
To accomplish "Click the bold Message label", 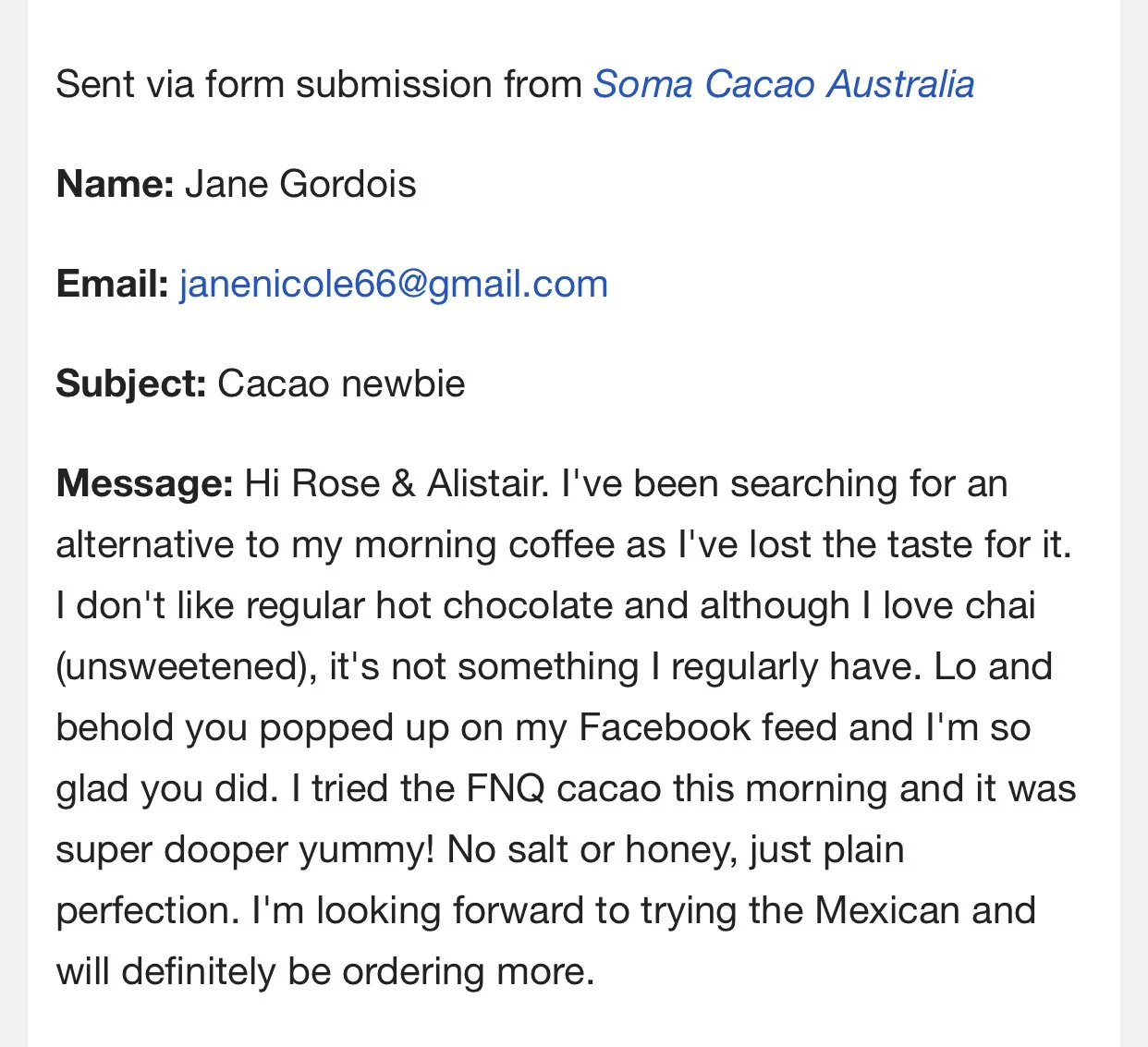I will [x=145, y=484].
